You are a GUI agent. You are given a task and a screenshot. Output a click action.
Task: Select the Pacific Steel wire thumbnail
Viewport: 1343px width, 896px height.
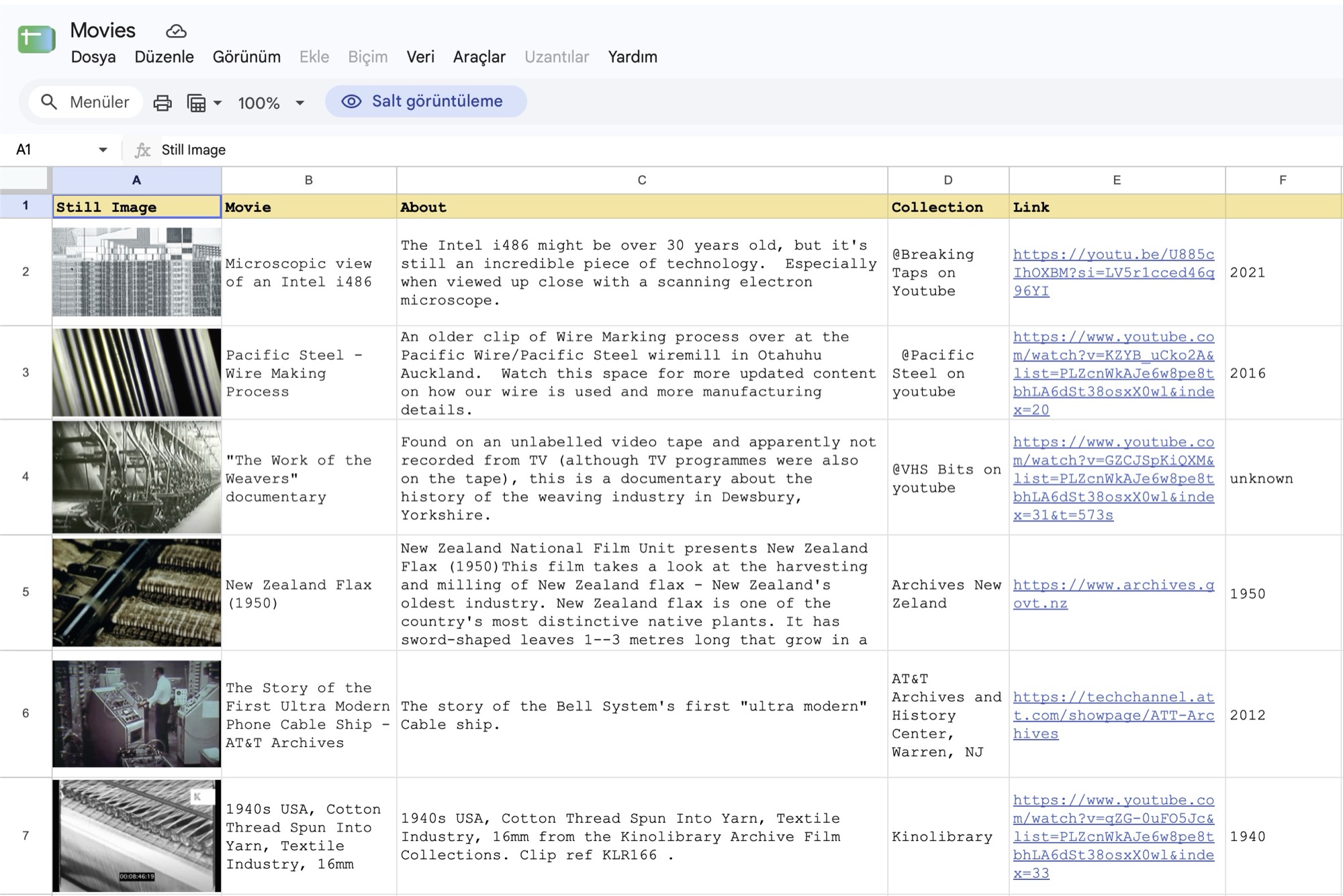coord(136,372)
